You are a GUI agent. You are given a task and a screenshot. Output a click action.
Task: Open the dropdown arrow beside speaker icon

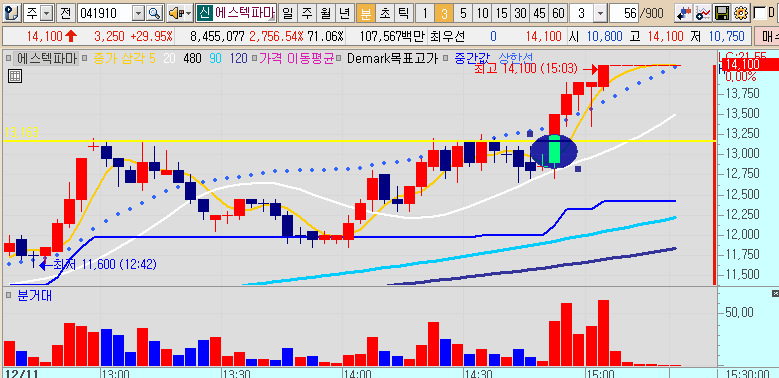click(x=188, y=13)
